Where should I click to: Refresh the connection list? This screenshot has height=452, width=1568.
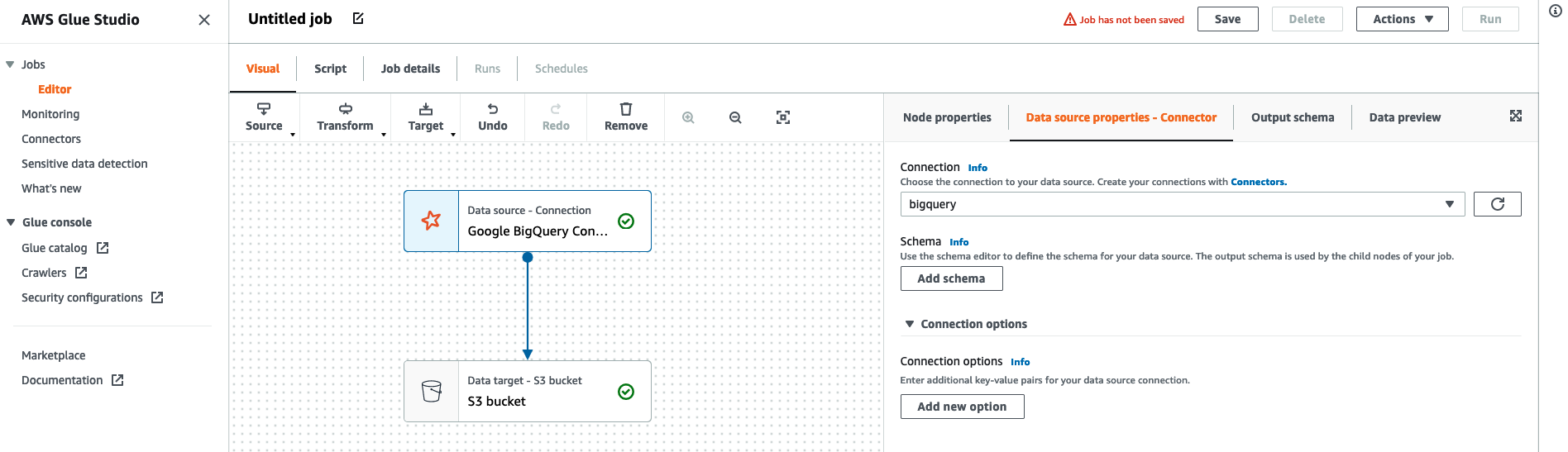pyautogui.click(x=1497, y=204)
